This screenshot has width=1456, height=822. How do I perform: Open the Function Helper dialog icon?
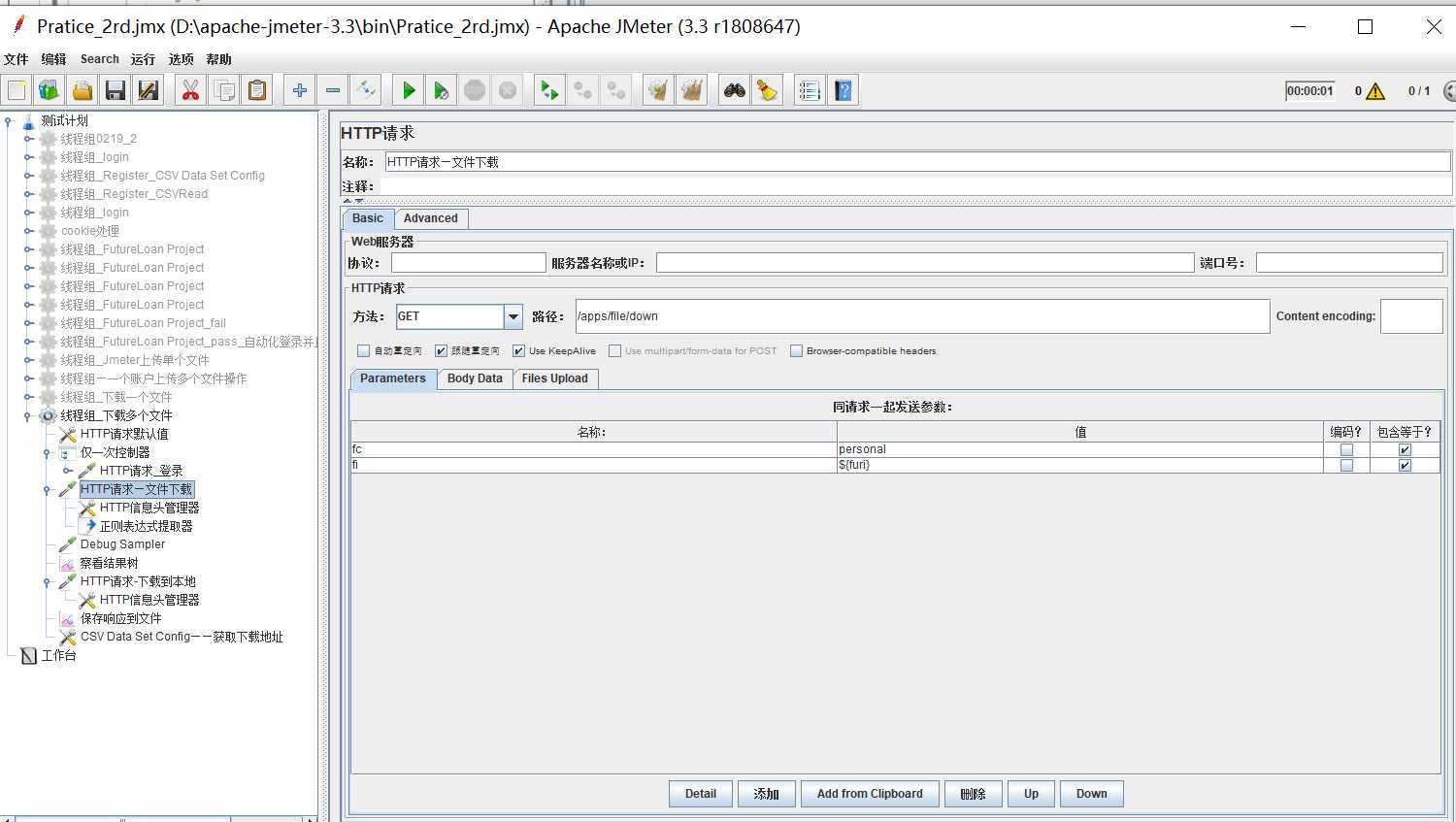pos(810,90)
